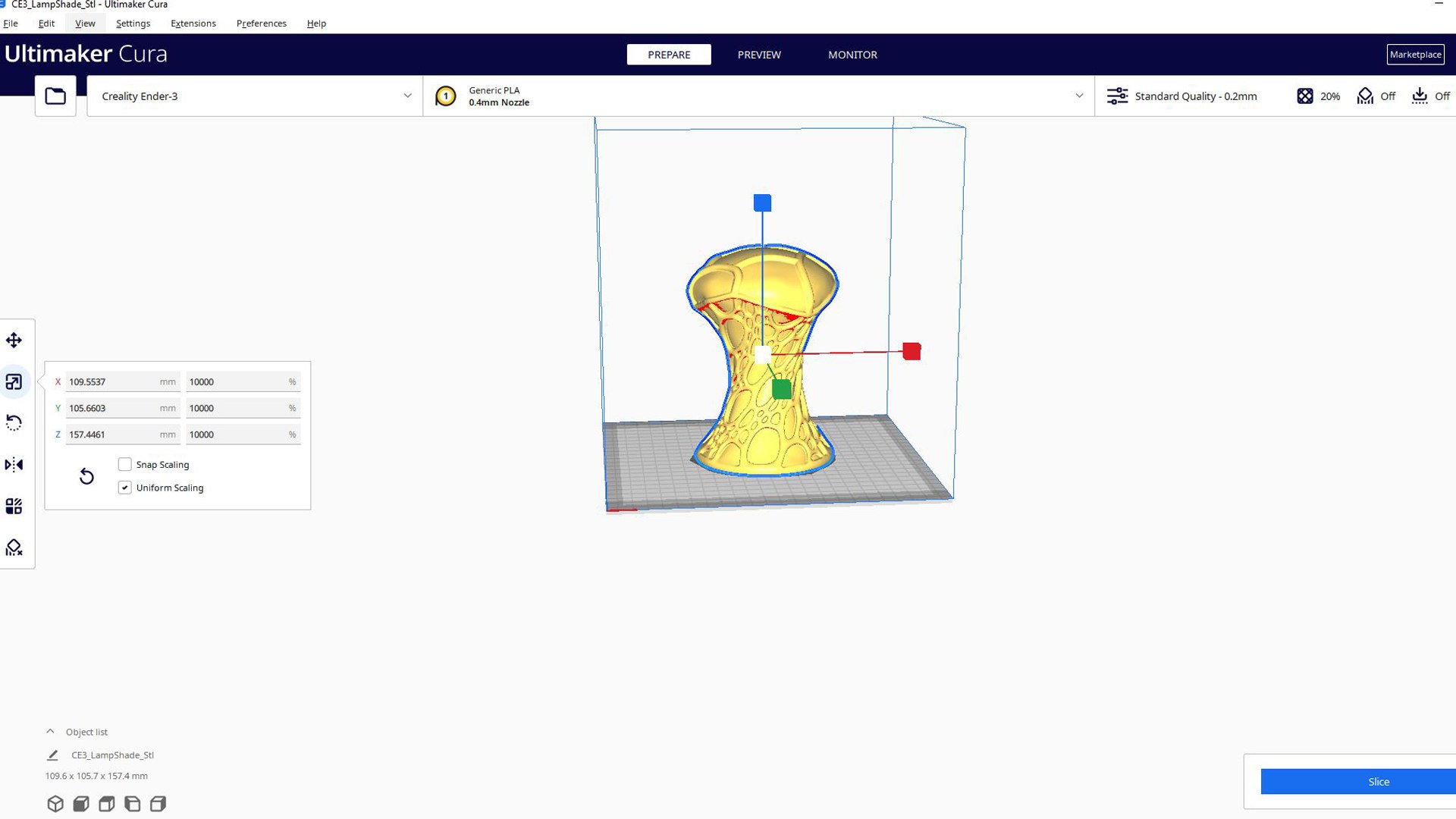Select the Move tool

click(14, 340)
